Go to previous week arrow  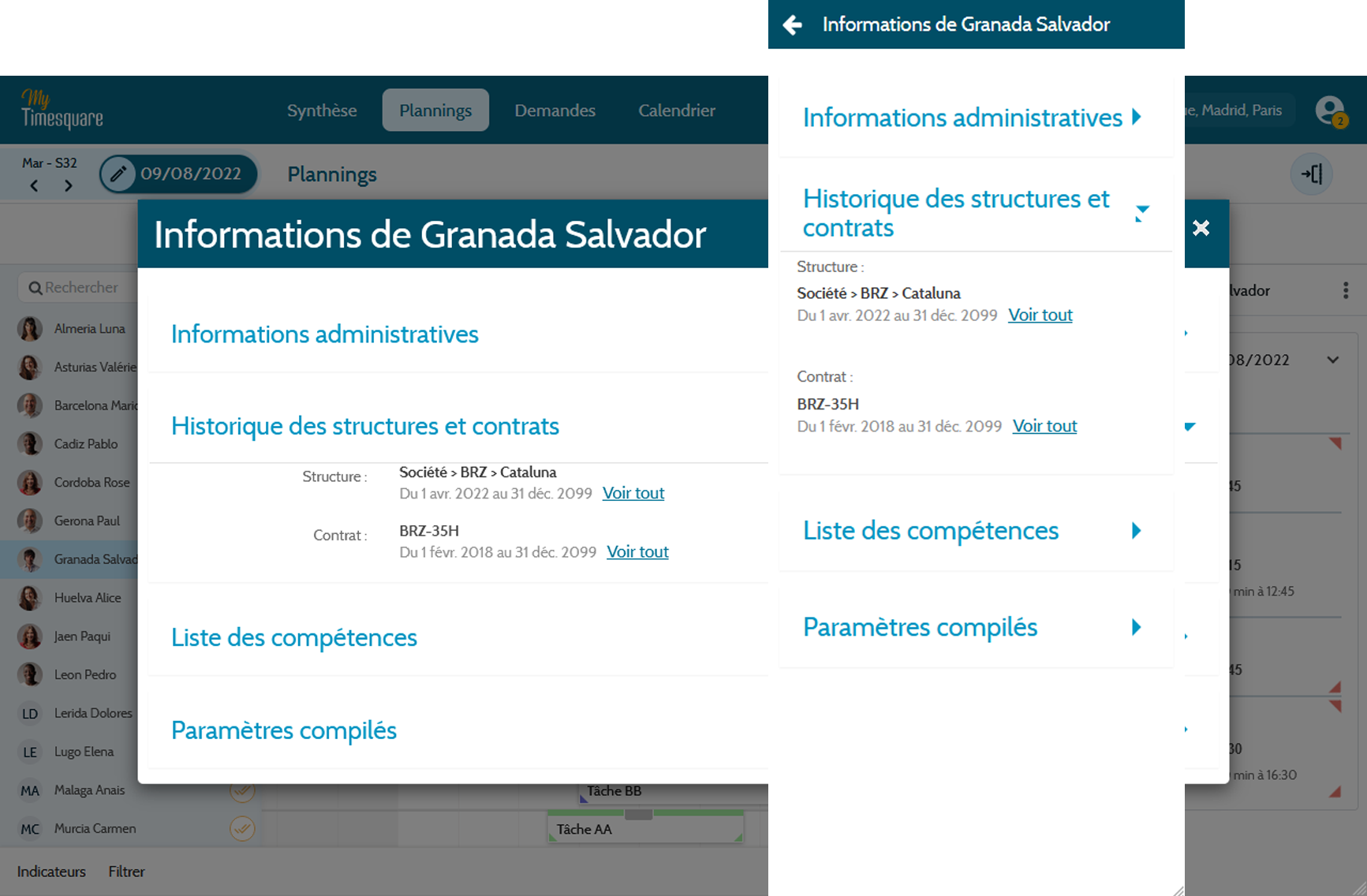click(x=34, y=186)
